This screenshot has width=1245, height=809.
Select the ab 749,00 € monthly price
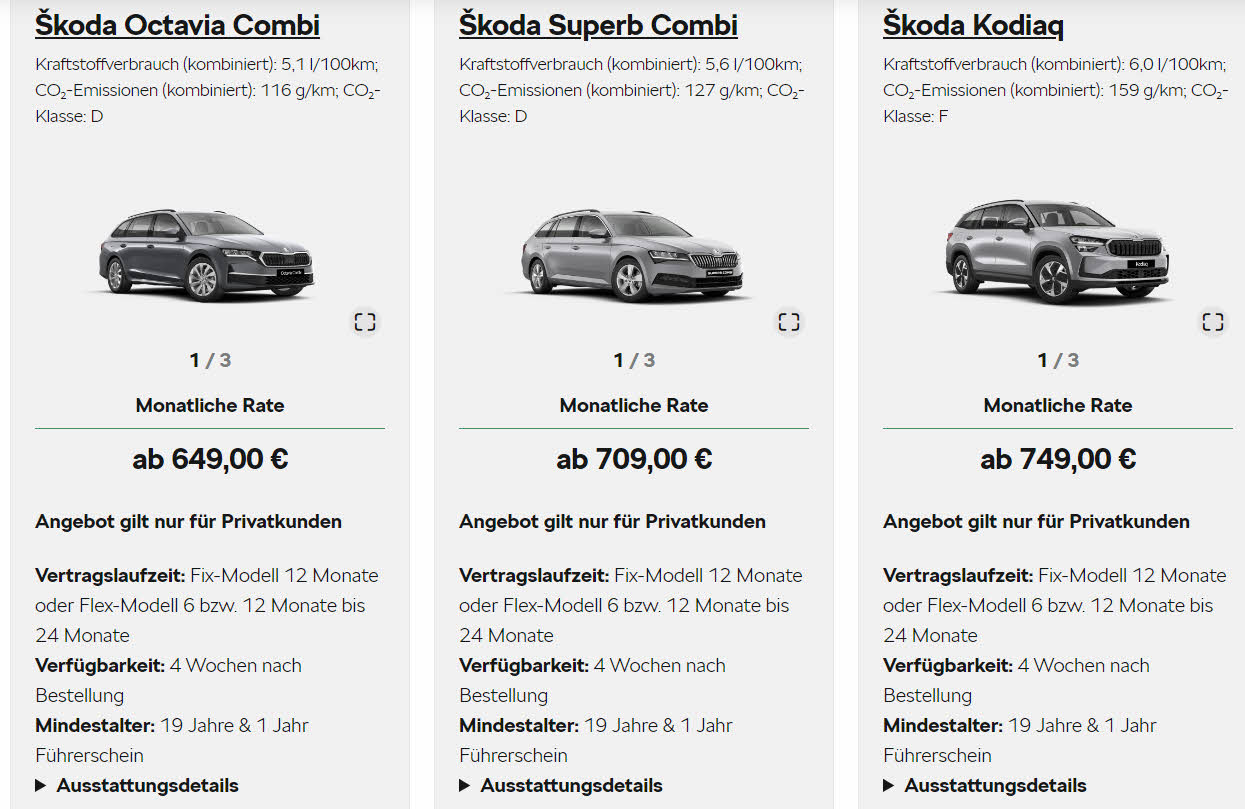pos(1058,459)
